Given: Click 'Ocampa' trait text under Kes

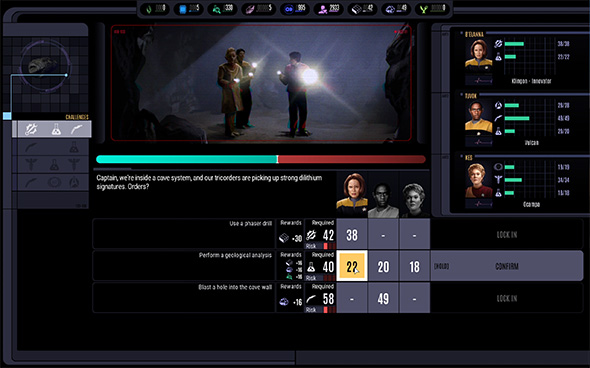Looking at the screenshot, I should (x=531, y=204).
